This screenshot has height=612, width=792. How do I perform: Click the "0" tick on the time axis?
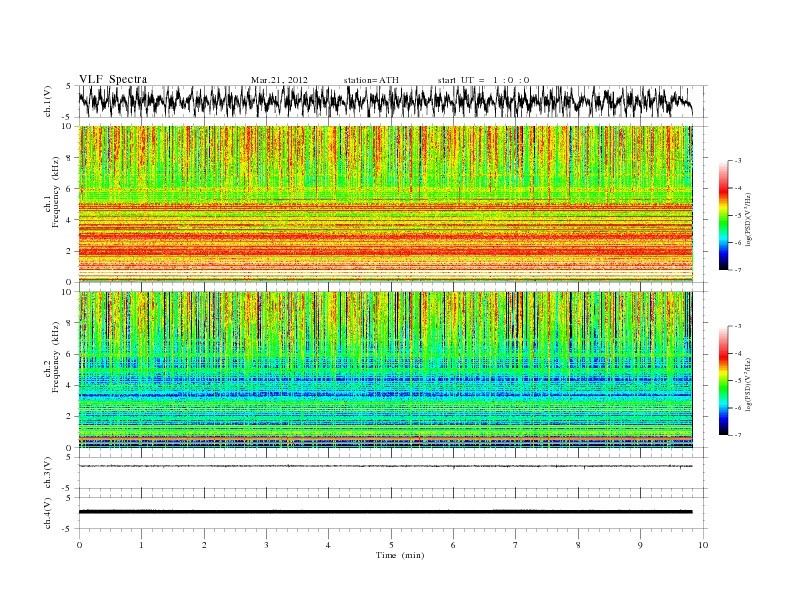point(79,545)
